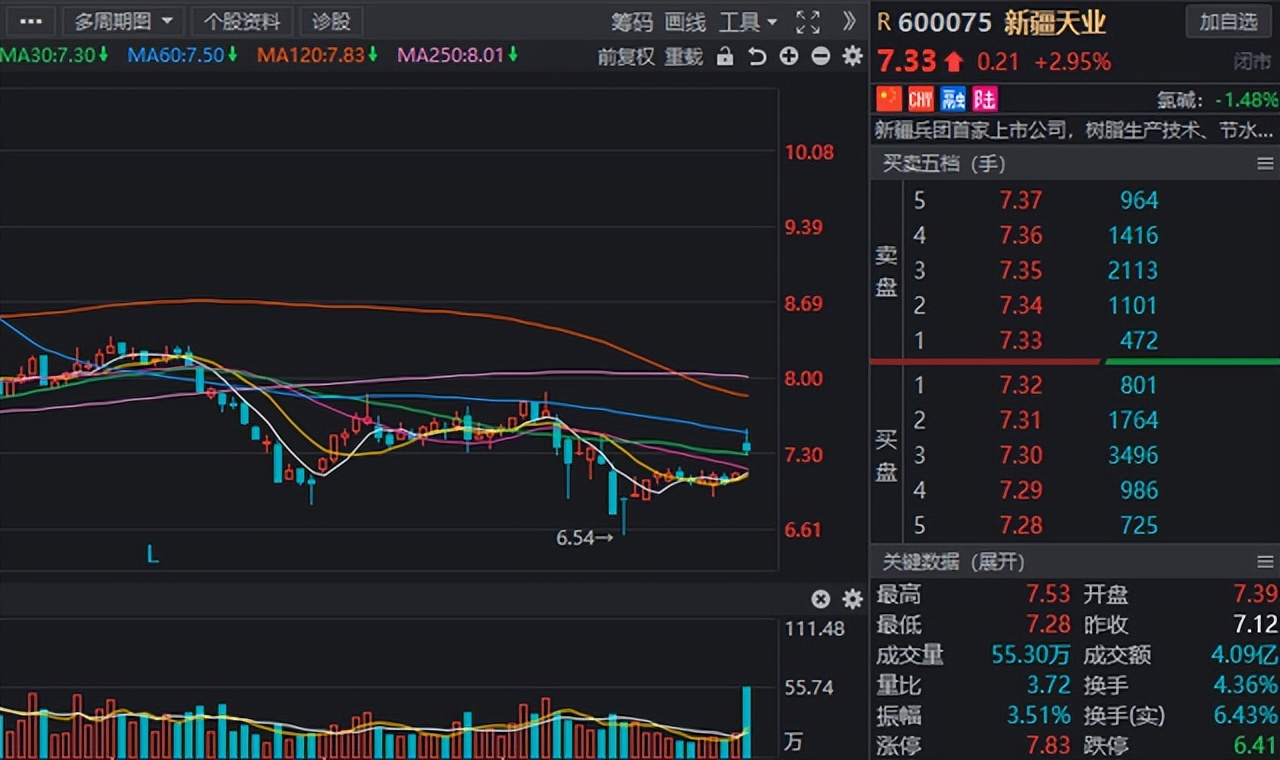Image resolution: width=1280 pixels, height=760 pixels.
Task: Click the lock icon in chart toolbar
Action: 725,57
